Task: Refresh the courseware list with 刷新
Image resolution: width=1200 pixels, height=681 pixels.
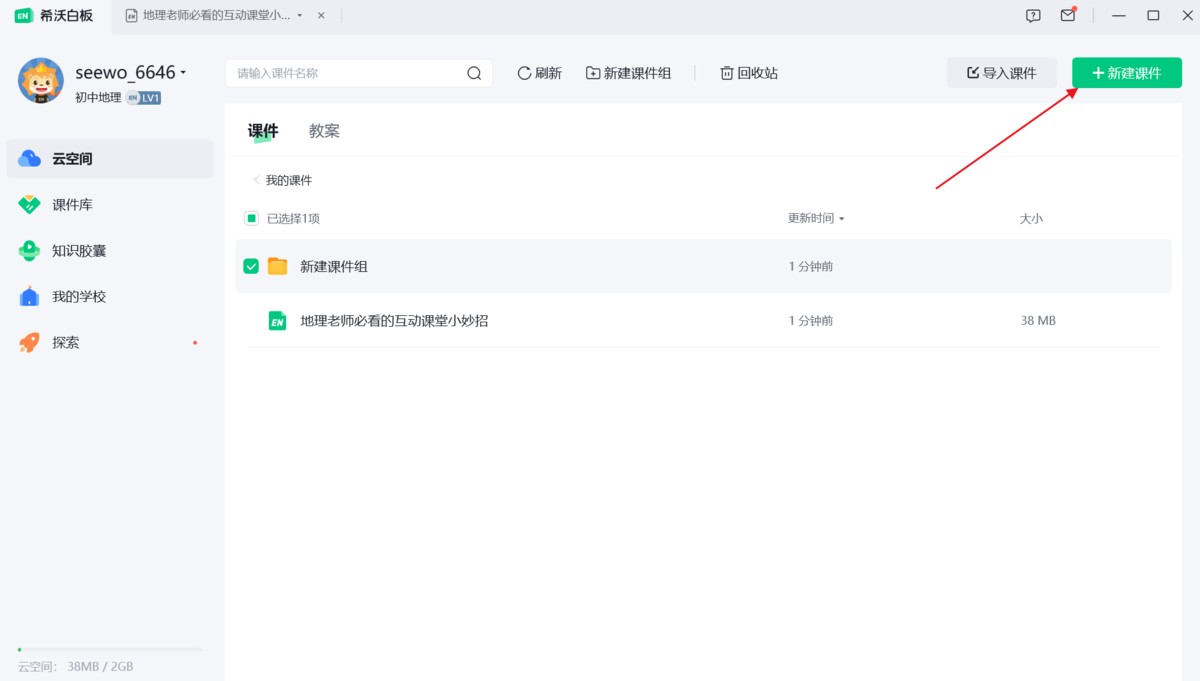Action: click(x=539, y=72)
